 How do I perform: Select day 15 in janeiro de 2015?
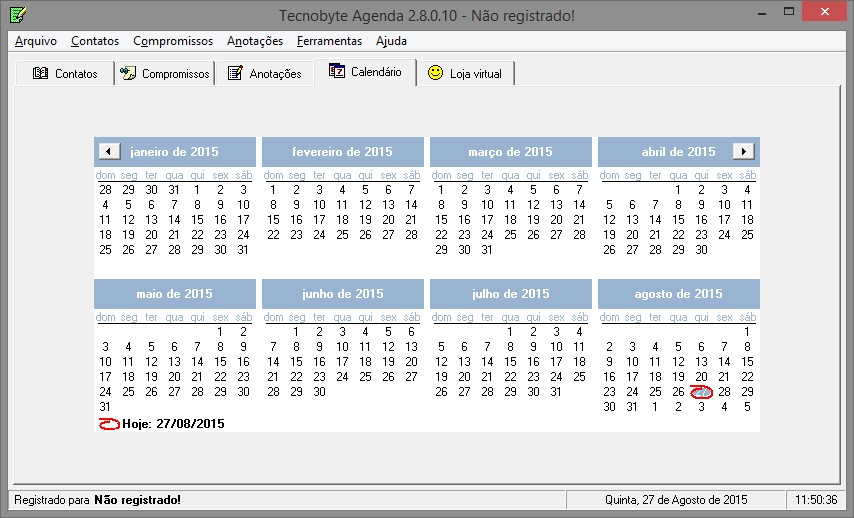coord(197,220)
